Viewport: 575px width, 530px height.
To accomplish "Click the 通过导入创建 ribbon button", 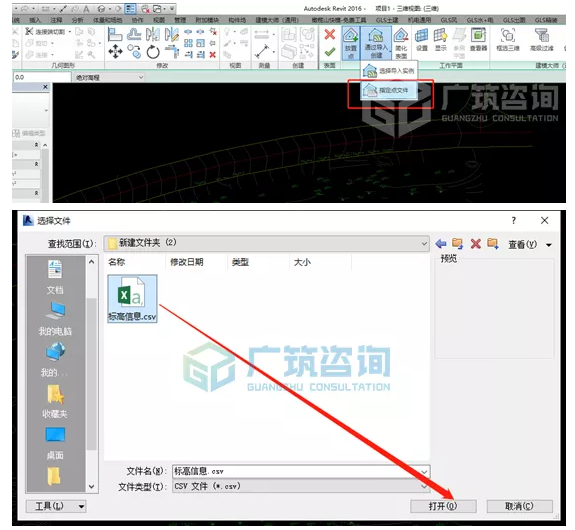I will tap(376, 43).
